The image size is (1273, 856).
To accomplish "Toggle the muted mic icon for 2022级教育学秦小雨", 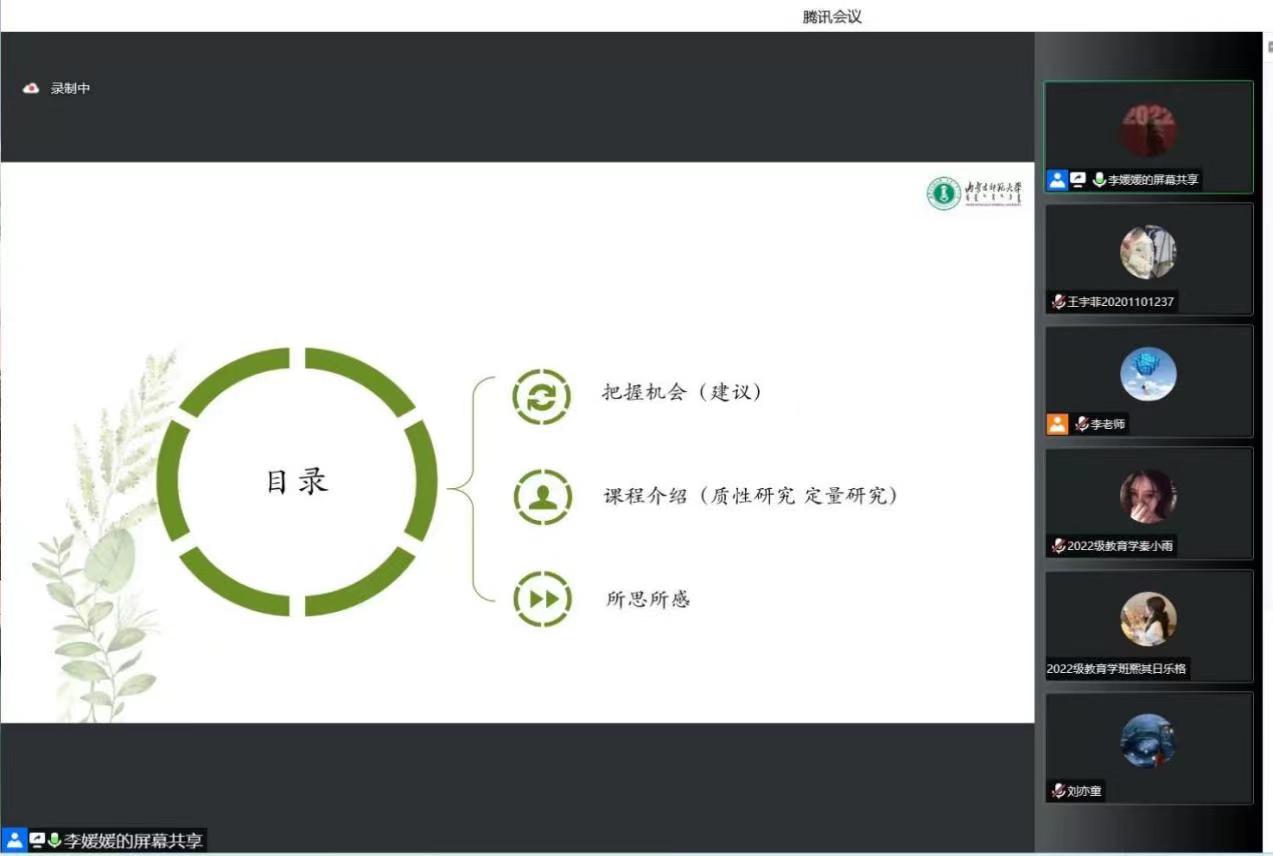I will click(1058, 546).
